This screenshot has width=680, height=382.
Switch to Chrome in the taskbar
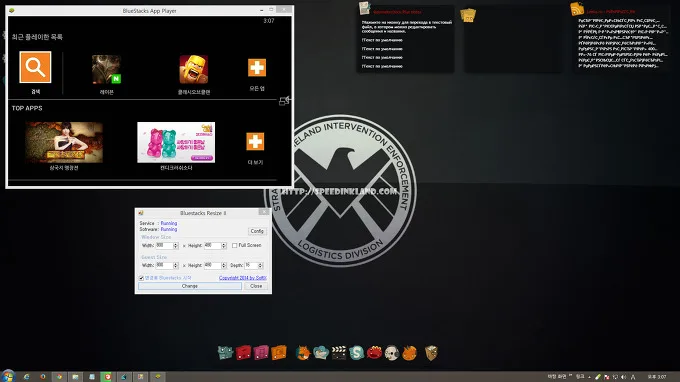[x=59, y=377]
